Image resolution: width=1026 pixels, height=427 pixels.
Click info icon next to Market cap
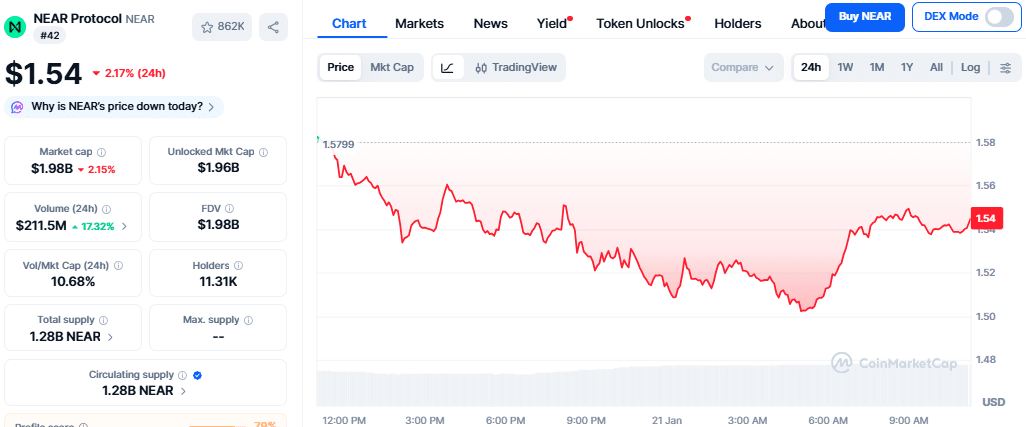point(101,152)
